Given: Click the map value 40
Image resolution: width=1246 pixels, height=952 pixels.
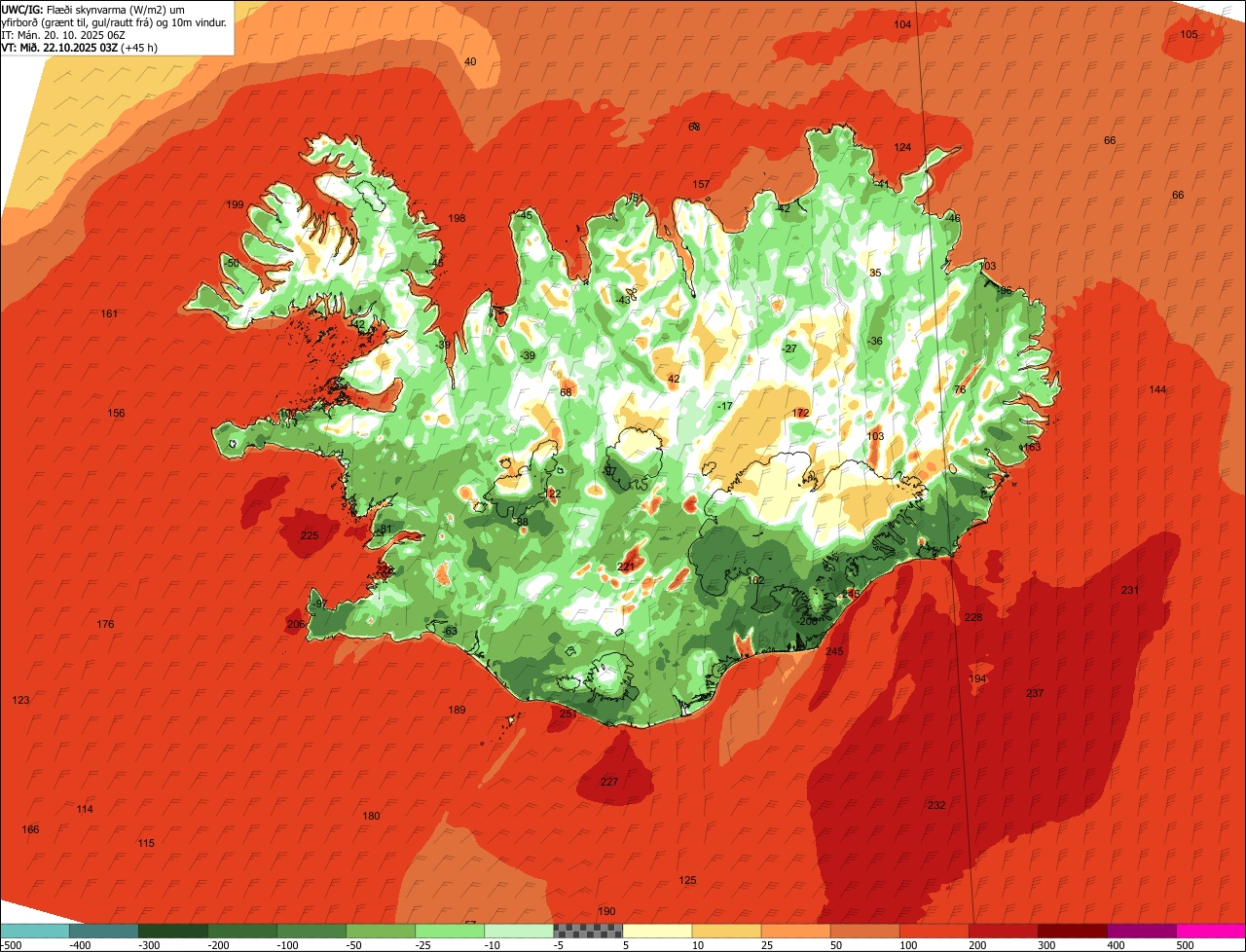Looking at the screenshot, I should point(470,61).
